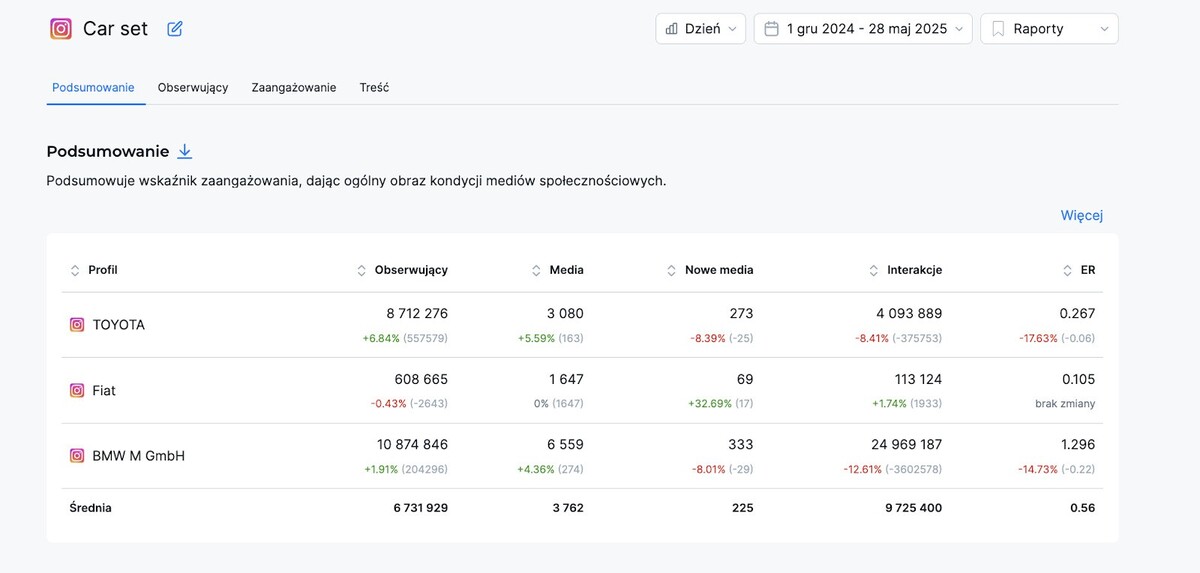Screen dimensions: 1200x573
Task: Click the Interakcje column header label
Action: [x=914, y=270]
